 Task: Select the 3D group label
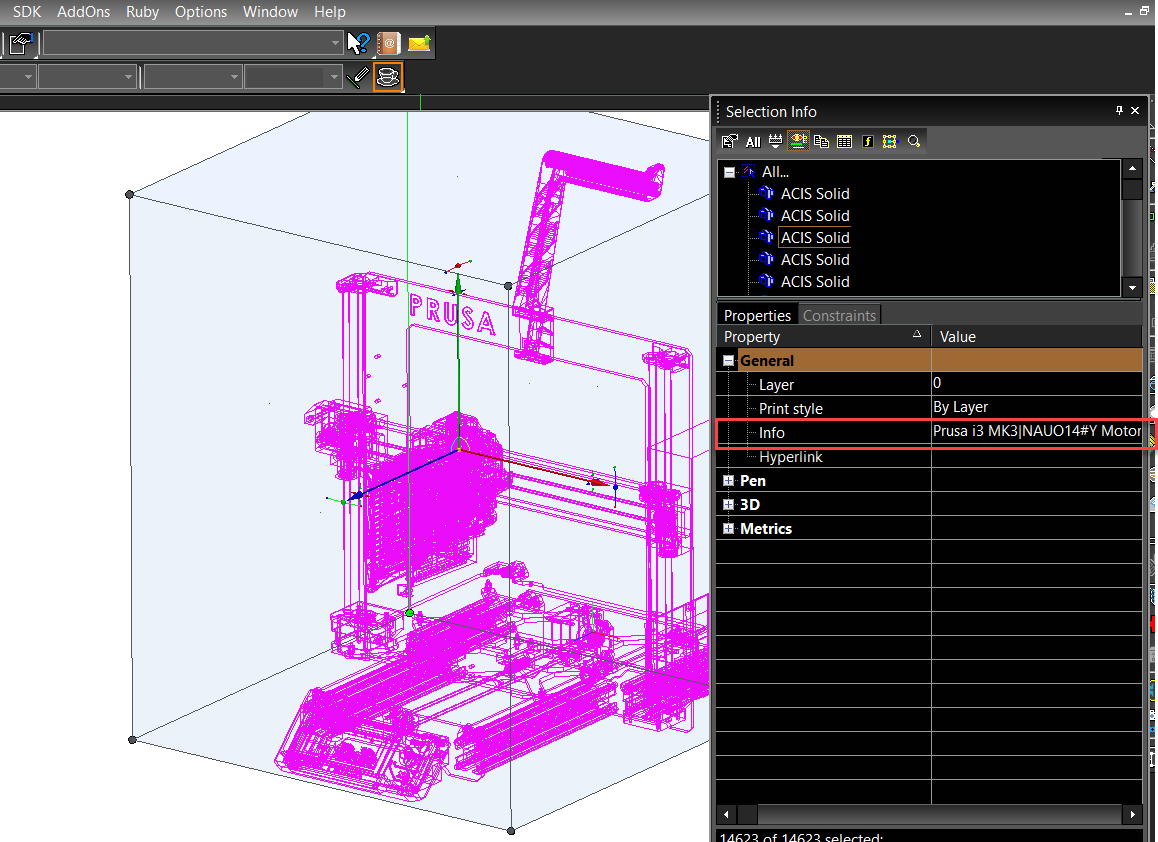(x=750, y=504)
